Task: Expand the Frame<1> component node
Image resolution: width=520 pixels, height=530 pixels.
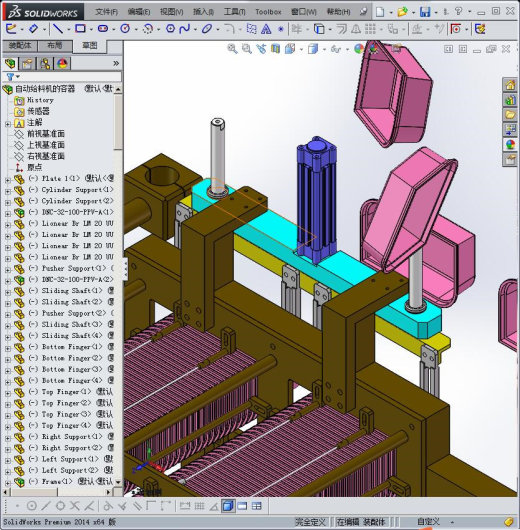Action: (7, 483)
